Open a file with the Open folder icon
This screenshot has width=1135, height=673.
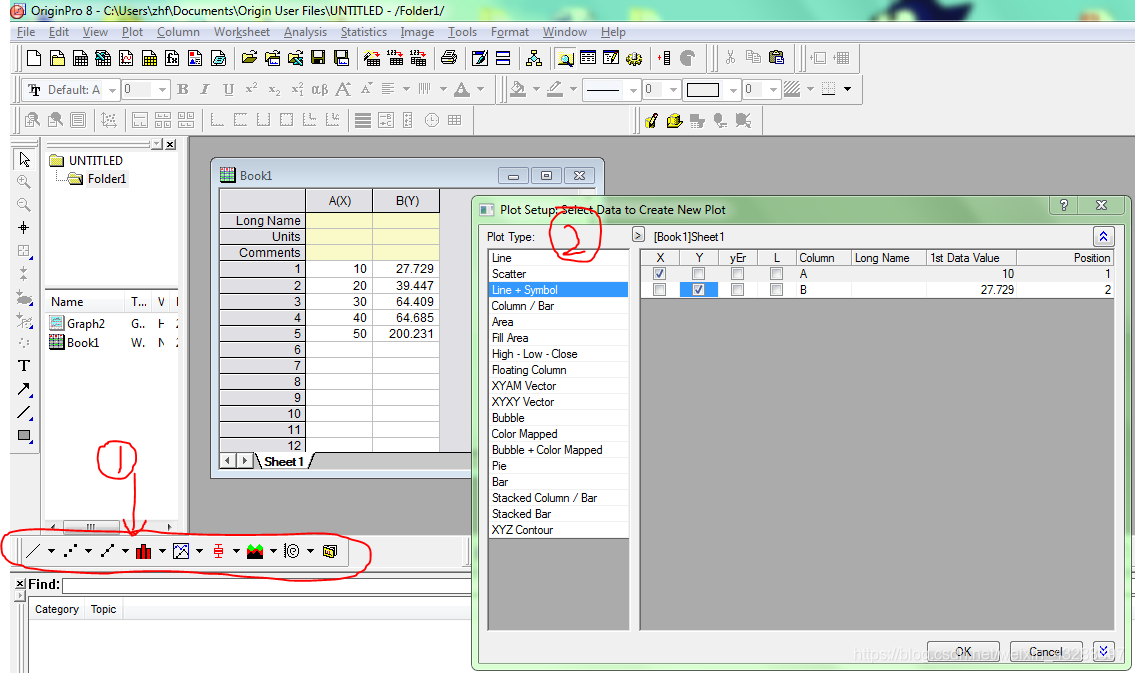point(249,59)
